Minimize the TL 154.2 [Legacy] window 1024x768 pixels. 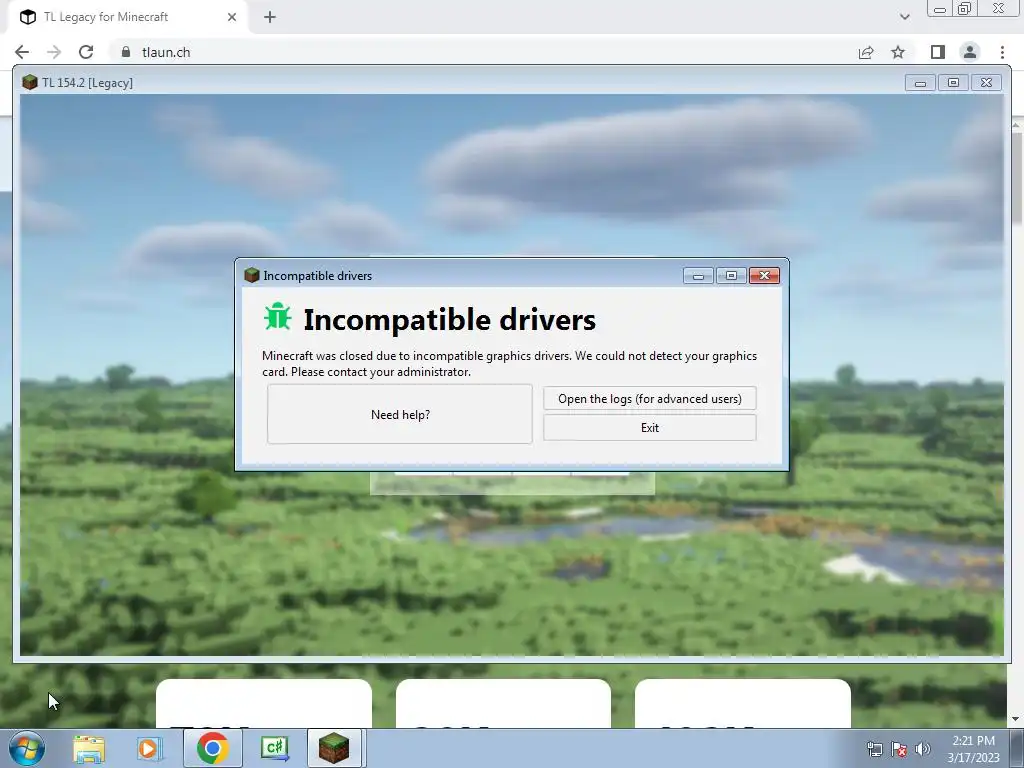tap(920, 83)
